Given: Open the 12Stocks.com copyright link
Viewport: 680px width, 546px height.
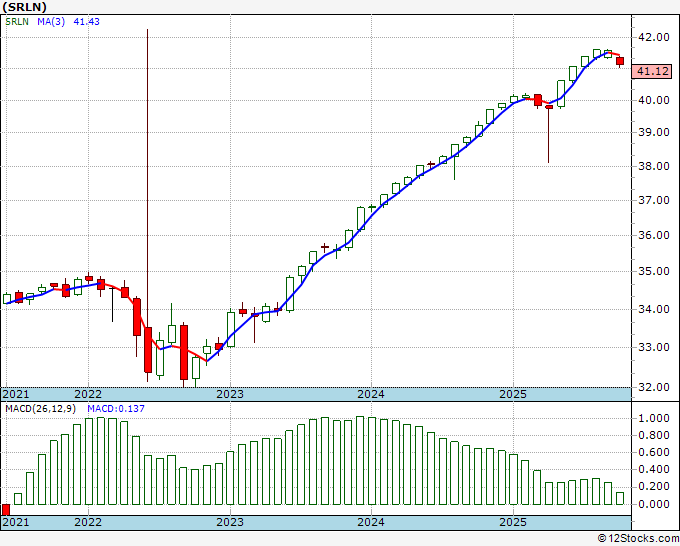Looking at the screenshot, I should click(x=638, y=539).
